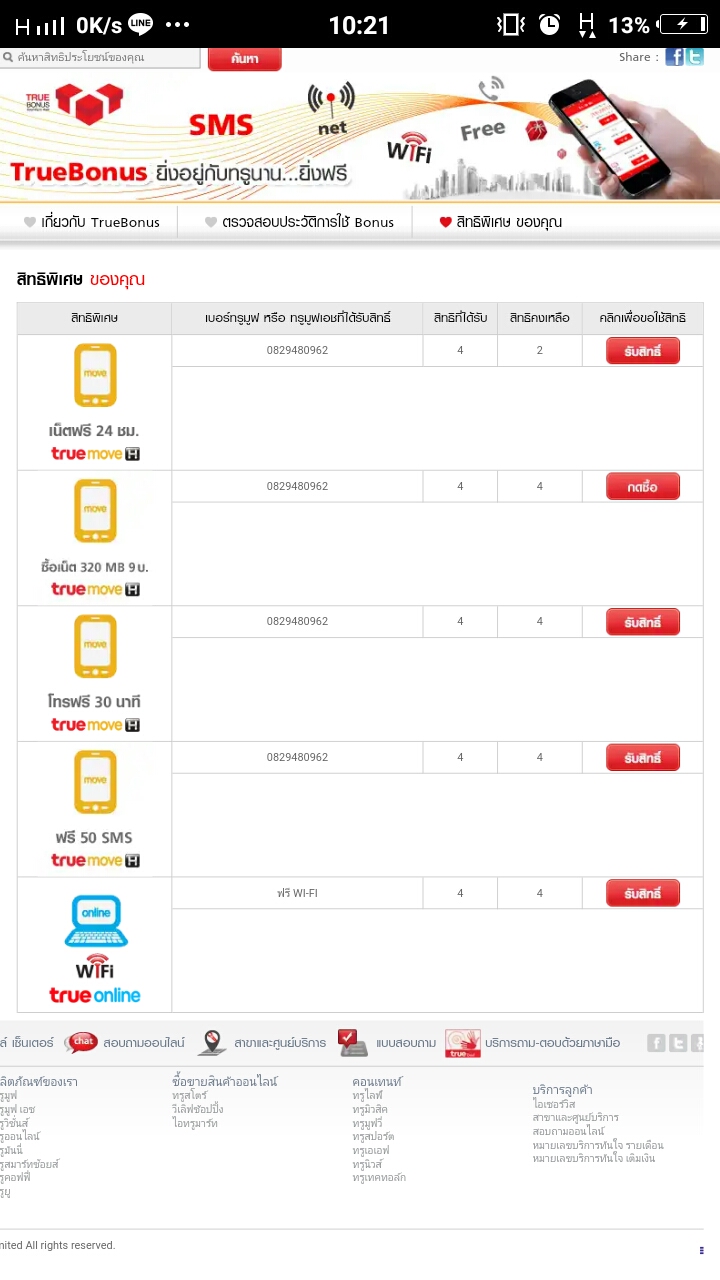
Task: Click สิทธิ์คงเหลือ column header
Action: (539, 318)
